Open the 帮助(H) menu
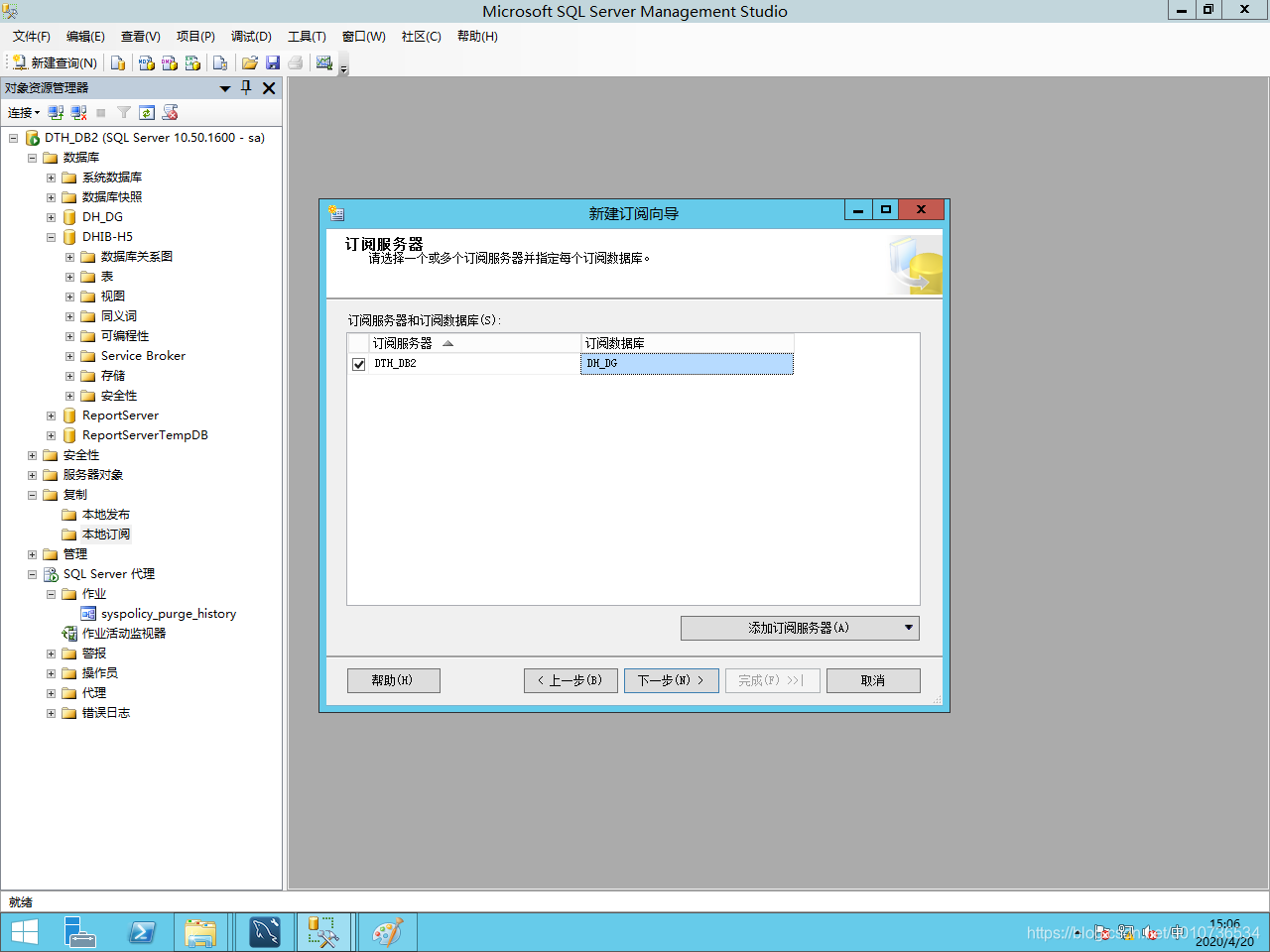The image size is (1270, 952). click(x=477, y=36)
